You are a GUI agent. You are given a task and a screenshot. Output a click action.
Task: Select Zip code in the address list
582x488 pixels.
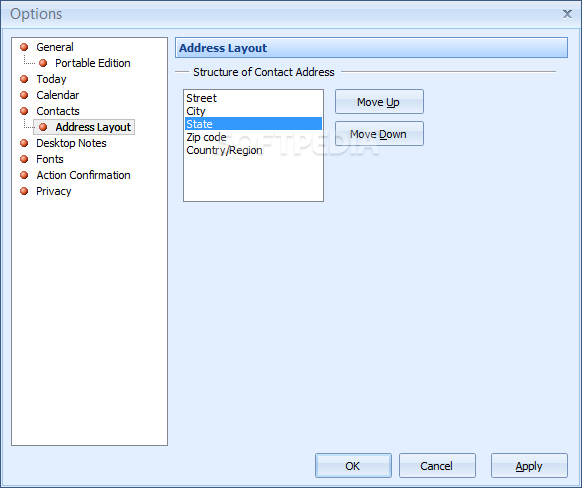pos(253,137)
